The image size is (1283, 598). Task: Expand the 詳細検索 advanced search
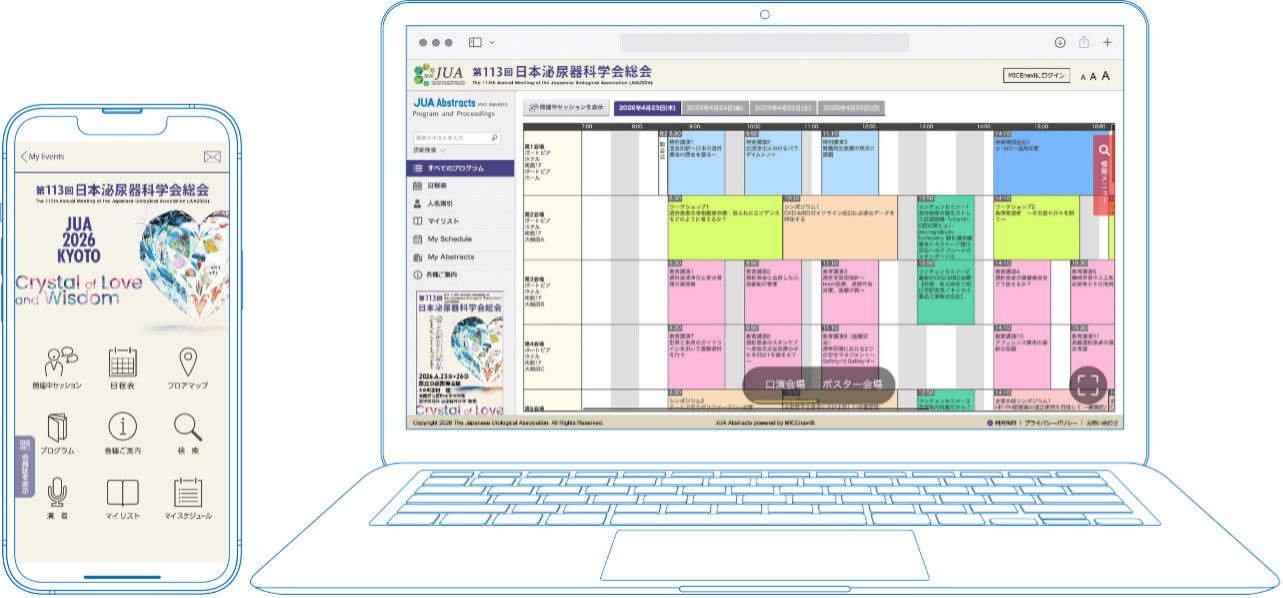click(x=430, y=150)
